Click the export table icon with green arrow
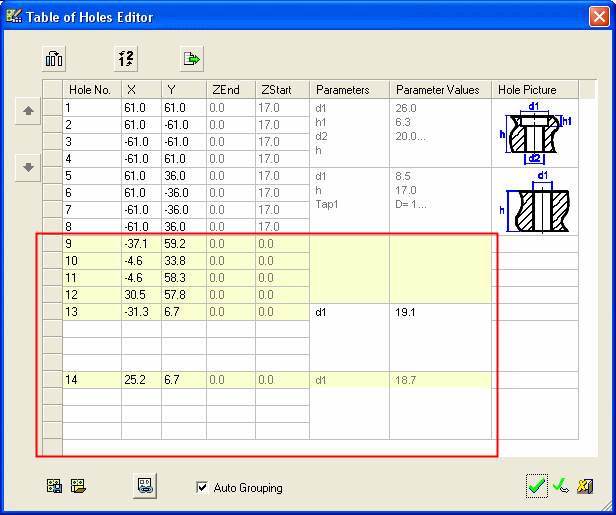 pyautogui.click(x=192, y=58)
